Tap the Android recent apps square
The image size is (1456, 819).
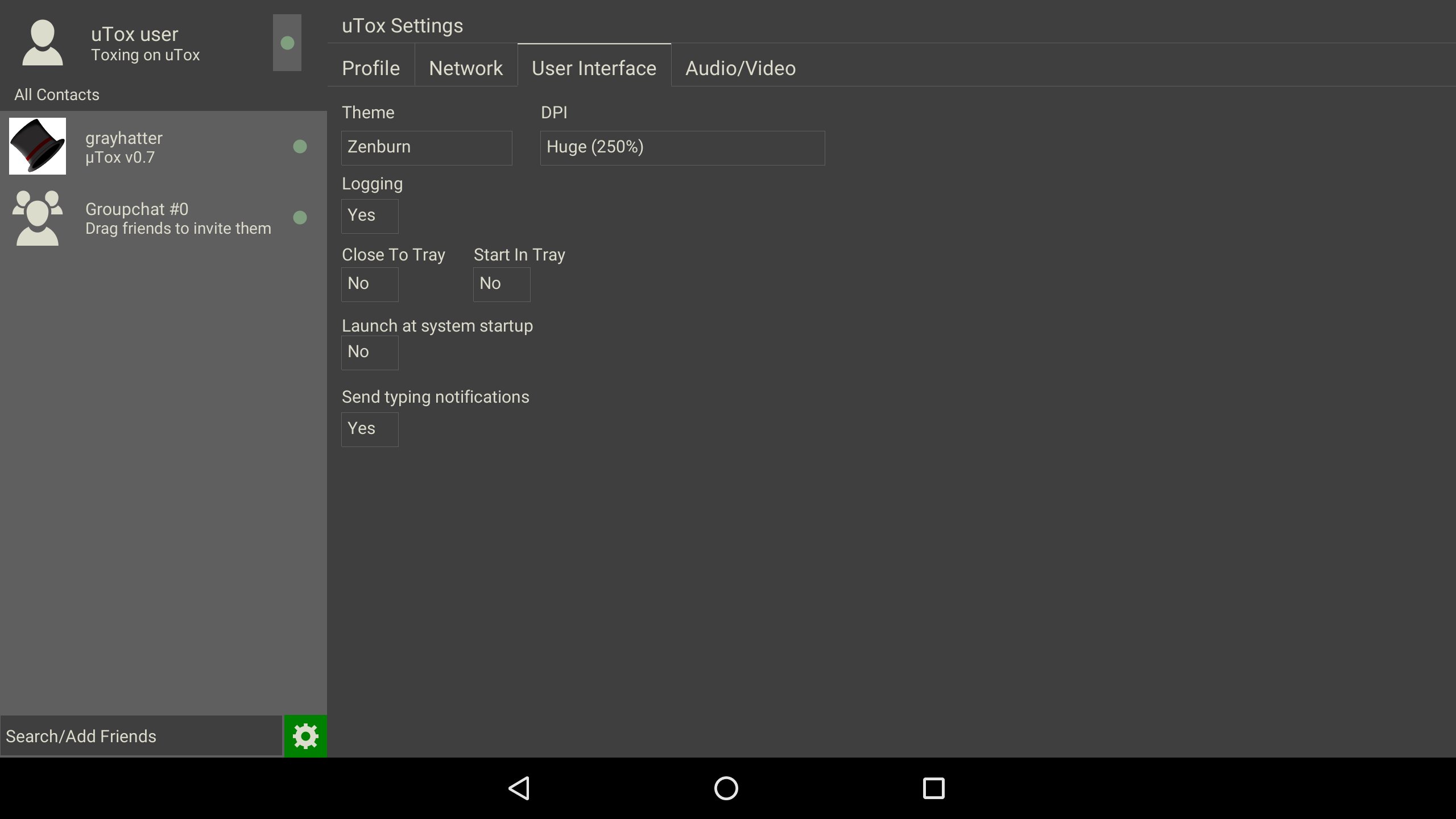(x=933, y=788)
